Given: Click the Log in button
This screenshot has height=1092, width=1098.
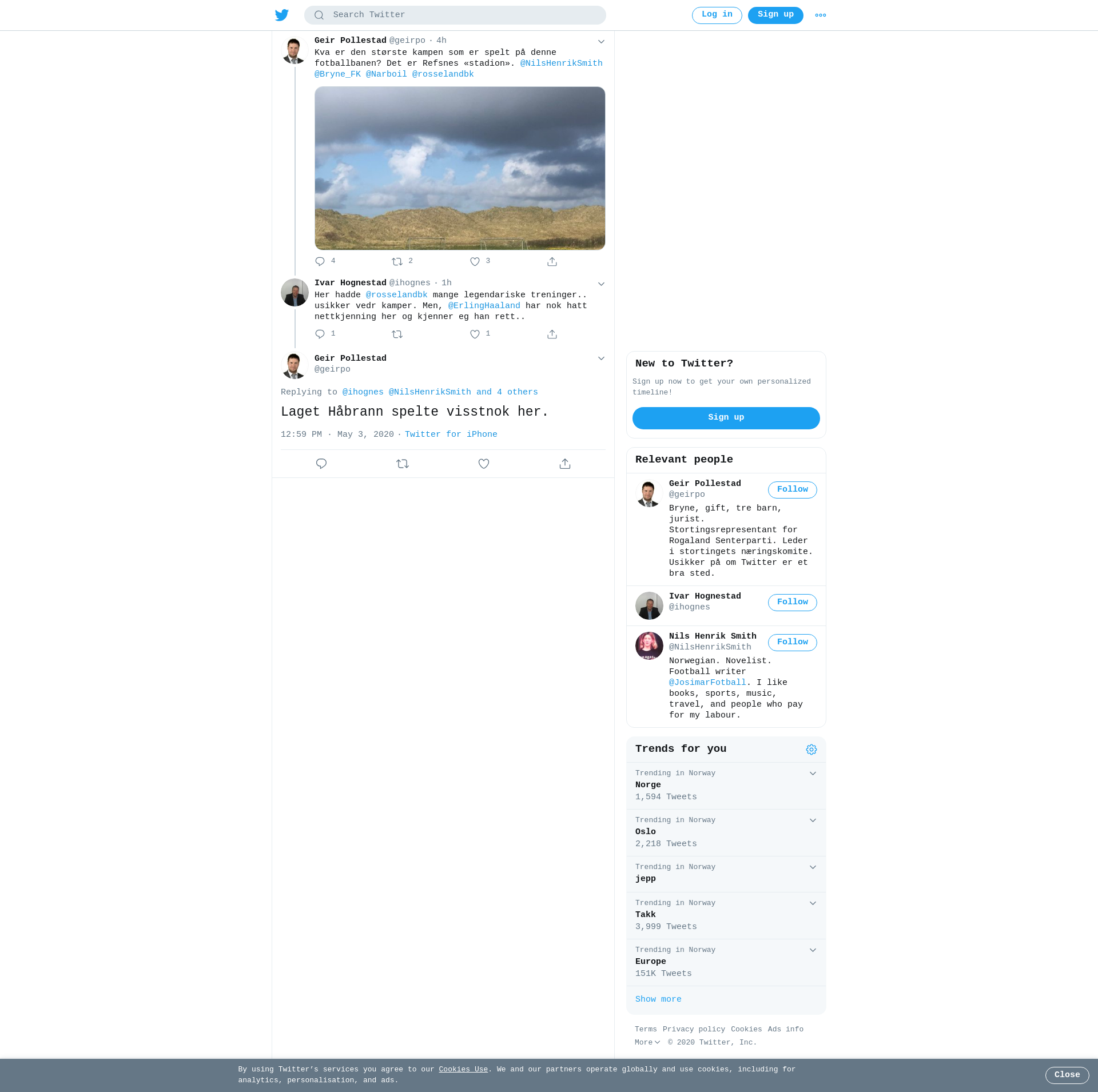Looking at the screenshot, I should tap(717, 15).
